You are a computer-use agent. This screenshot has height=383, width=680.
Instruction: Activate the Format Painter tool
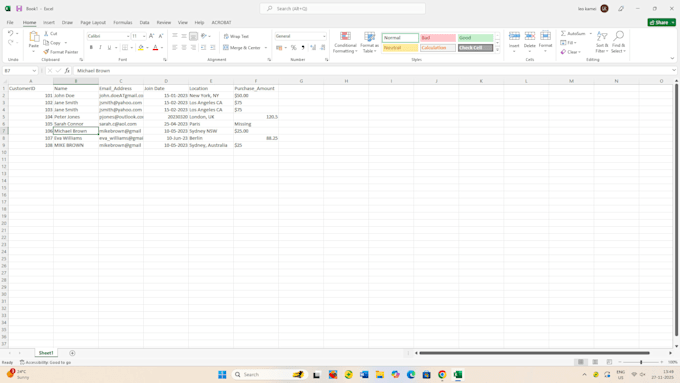pos(61,52)
